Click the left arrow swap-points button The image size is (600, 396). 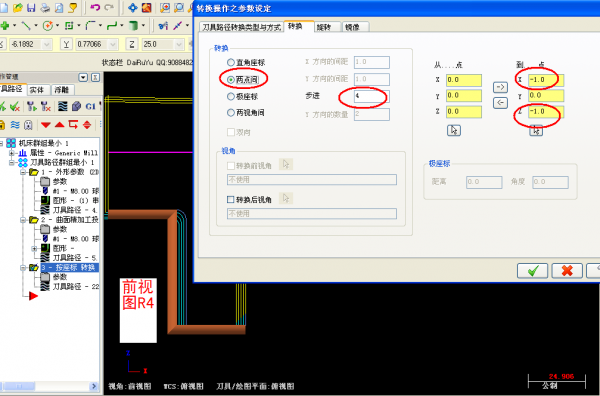(x=500, y=103)
